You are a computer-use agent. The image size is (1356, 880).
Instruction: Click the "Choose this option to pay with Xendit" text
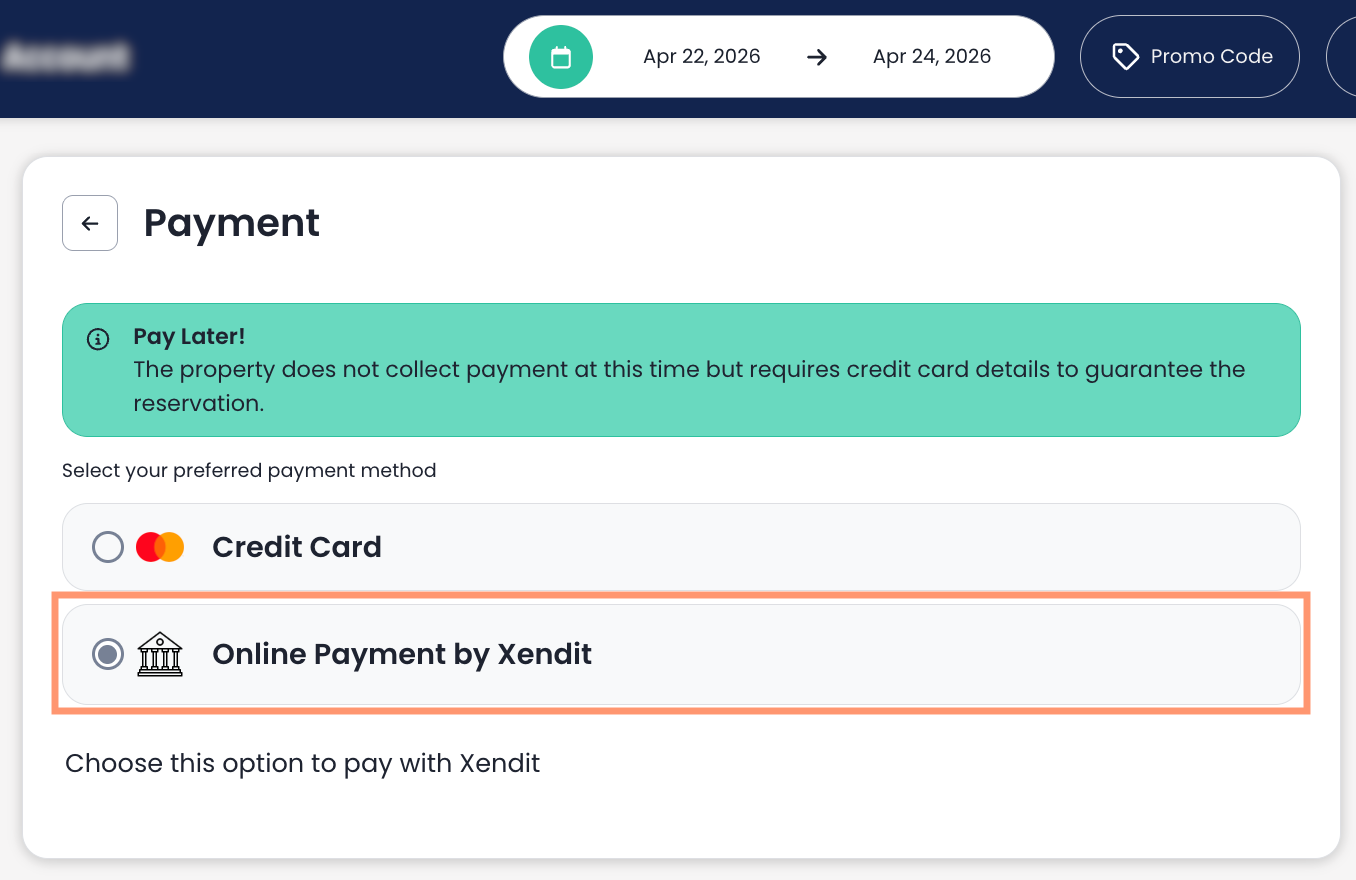[x=302, y=764]
